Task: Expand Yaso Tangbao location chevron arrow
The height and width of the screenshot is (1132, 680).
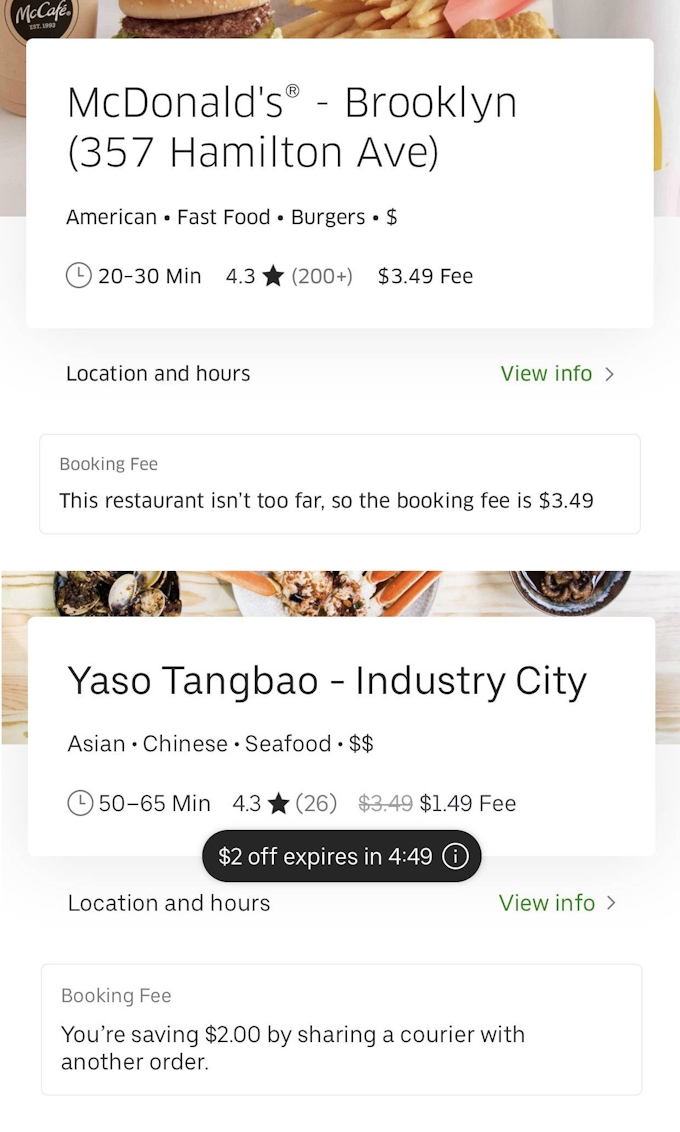Action: tap(611, 903)
